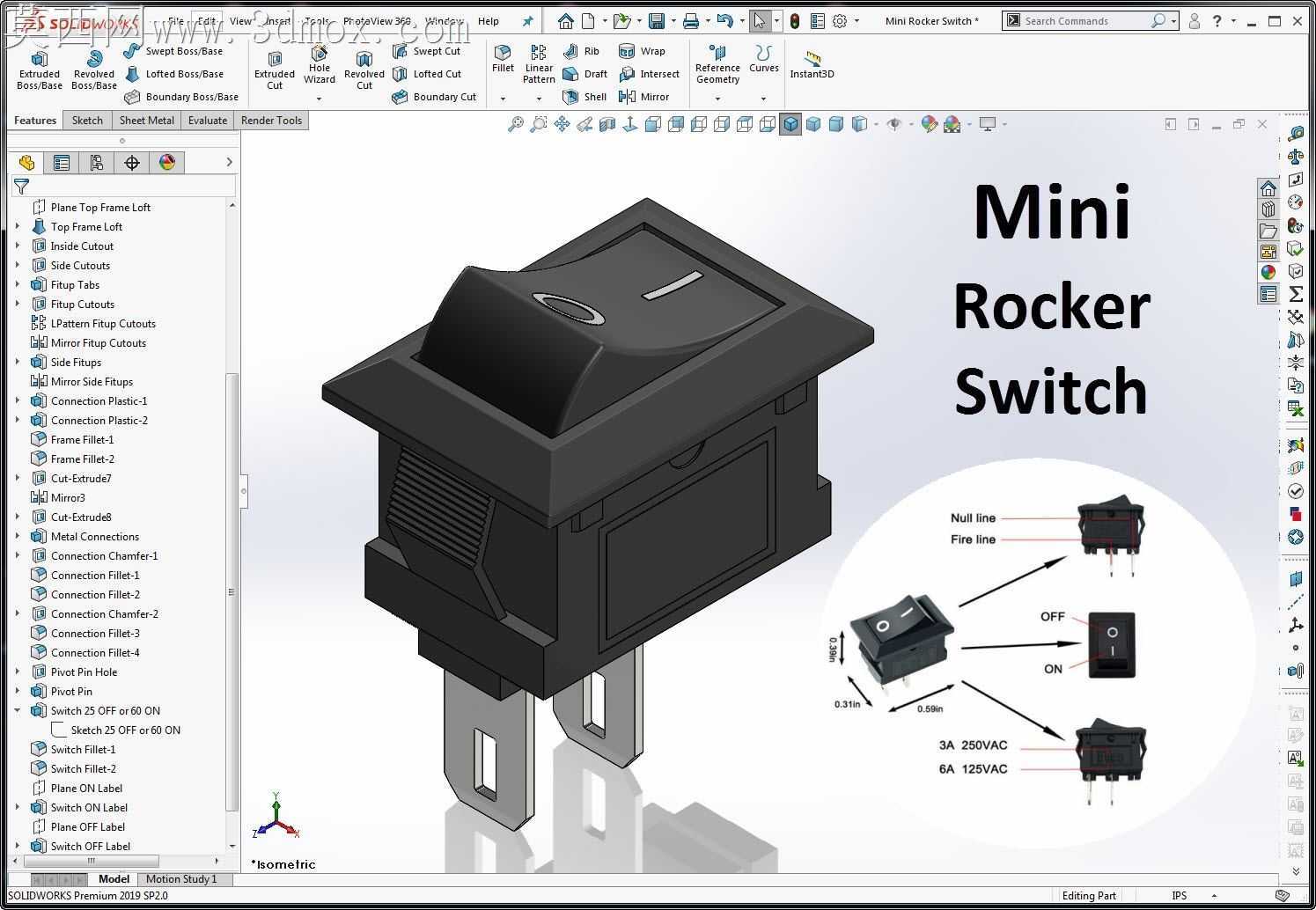This screenshot has height=910, width=1316.
Task: Expand the Metal Connections feature
Action: point(18,536)
